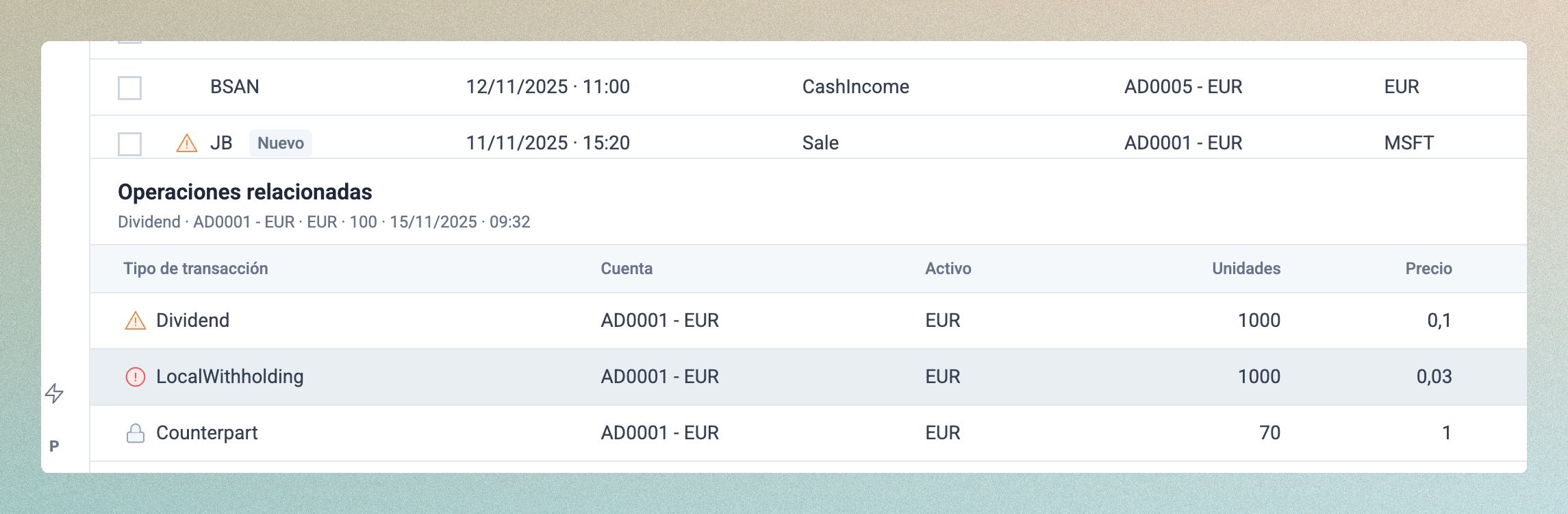The height and width of the screenshot is (514, 1568).
Task: Click the red LocalWithholding error icon
Action: (x=136, y=377)
